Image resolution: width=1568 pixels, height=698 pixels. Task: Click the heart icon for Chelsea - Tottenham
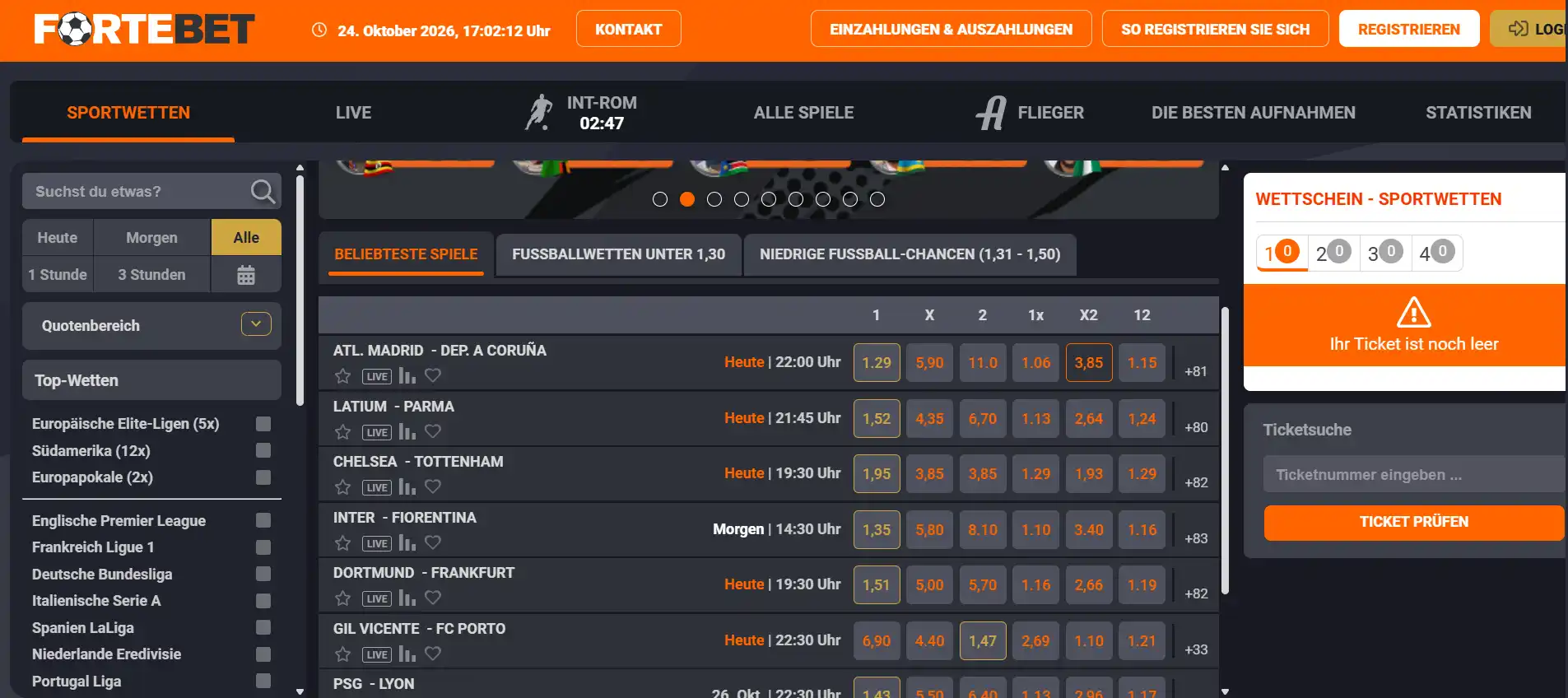click(x=433, y=486)
